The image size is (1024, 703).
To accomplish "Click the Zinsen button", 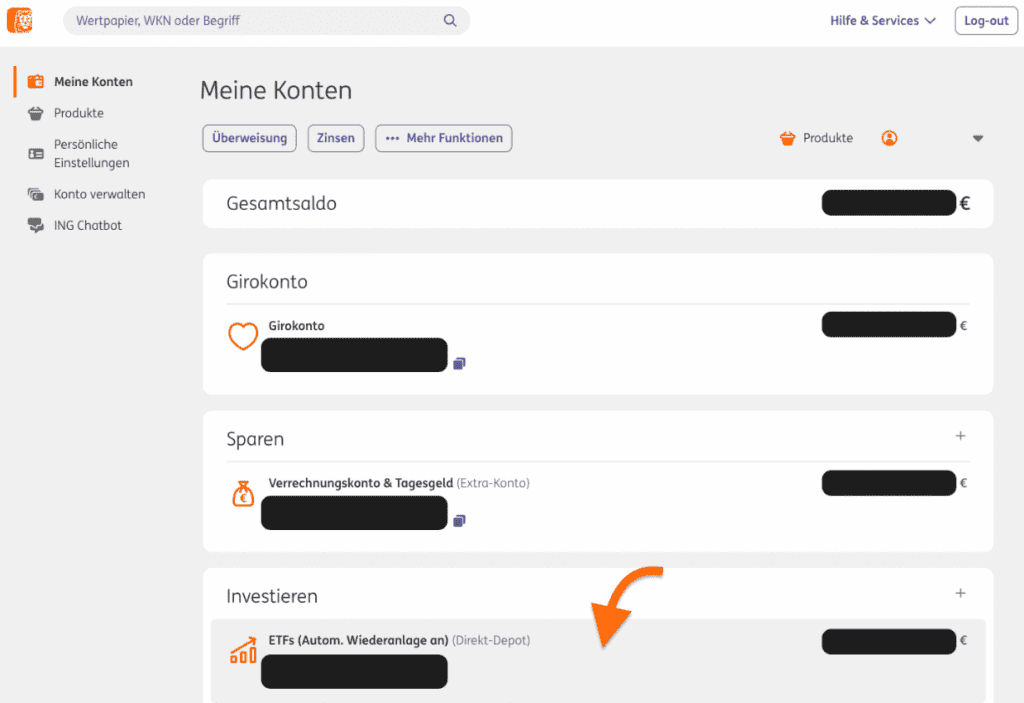I will tap(336, 138).
